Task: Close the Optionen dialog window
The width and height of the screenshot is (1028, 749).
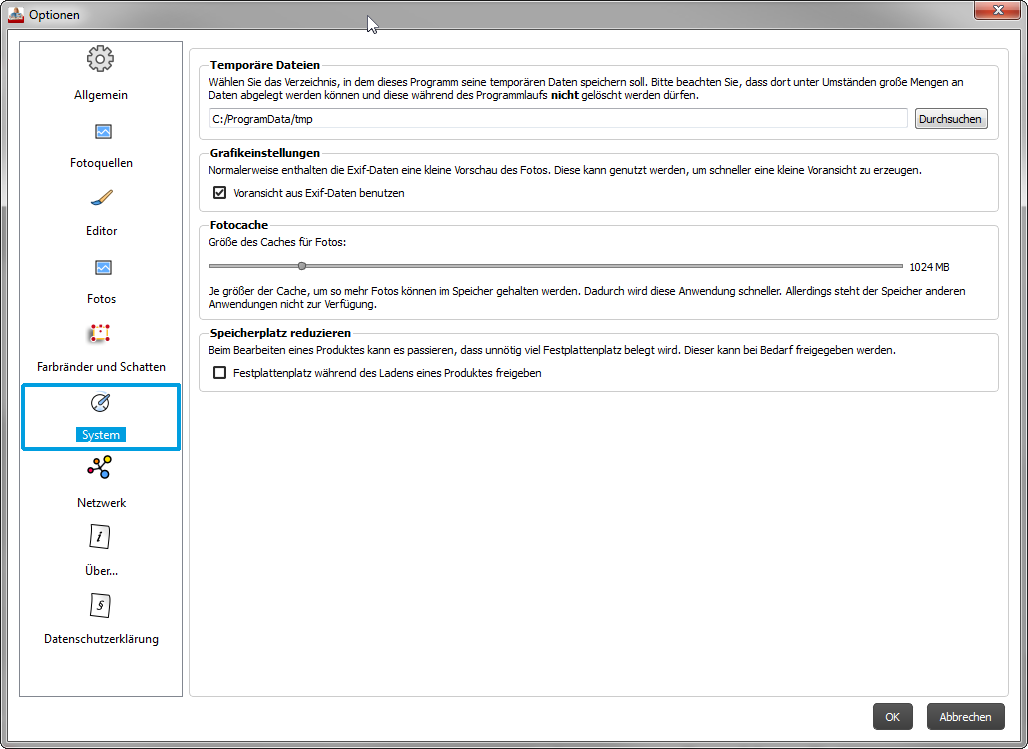Action: [x=997, y=10]
